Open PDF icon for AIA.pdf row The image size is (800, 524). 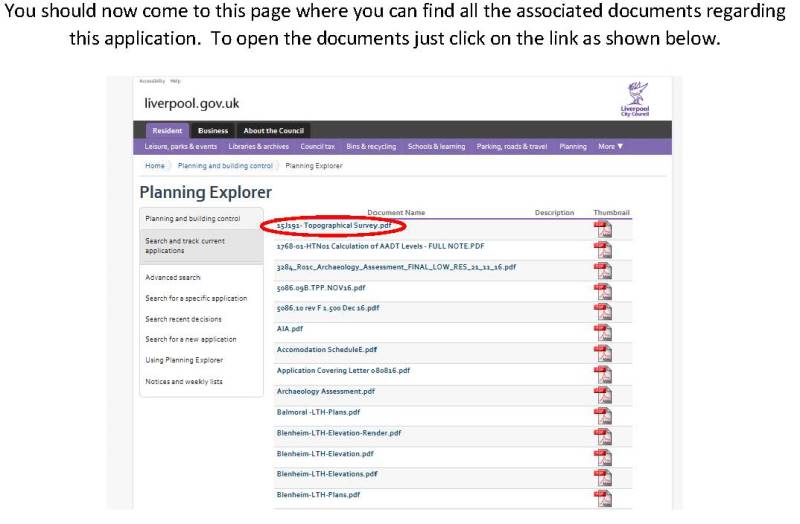point(603,333)
